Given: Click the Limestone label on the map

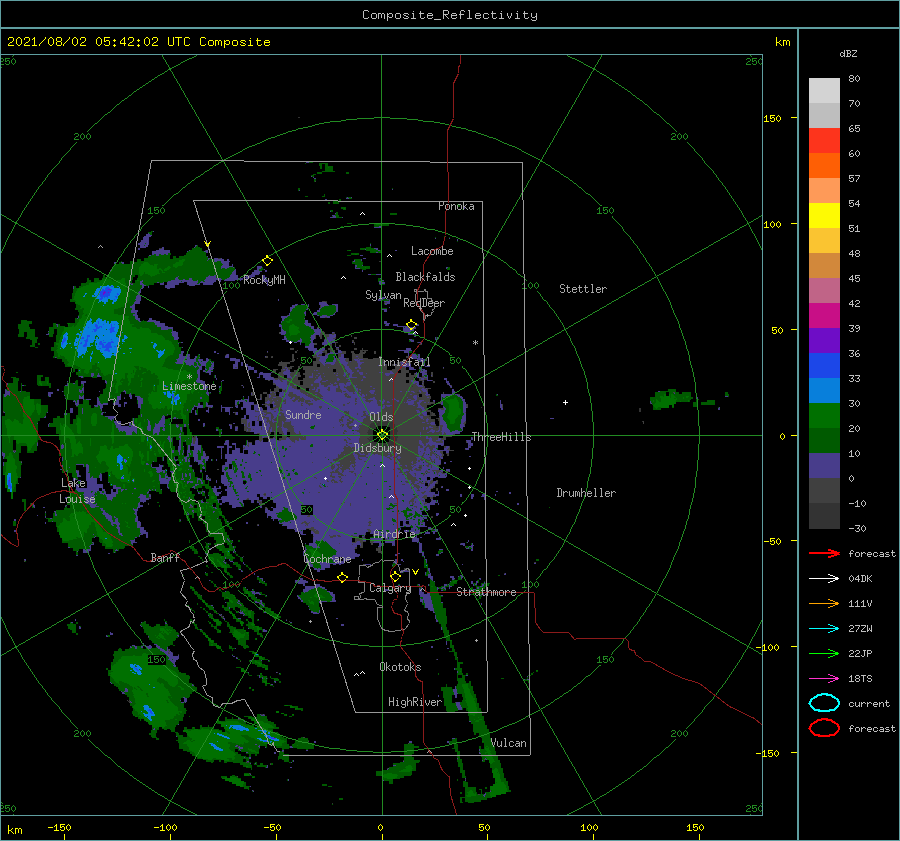Looking at the screenshot, I should tap(189, 386).
